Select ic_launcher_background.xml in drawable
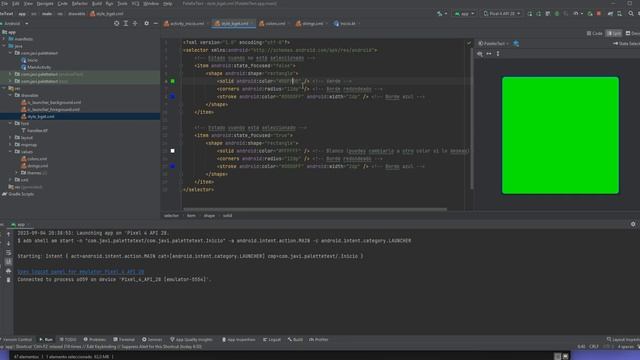Image resolution: width=640 pixels, height=360 pixels. pyautogui.click(x=51, y=102)
